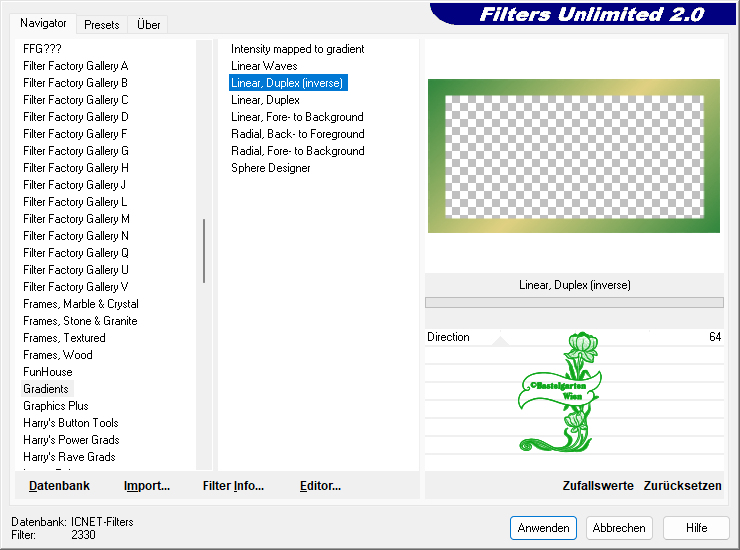Screen dimensions: 740x550
Task: Open Hilfe help button
Action: click(697, 528)
